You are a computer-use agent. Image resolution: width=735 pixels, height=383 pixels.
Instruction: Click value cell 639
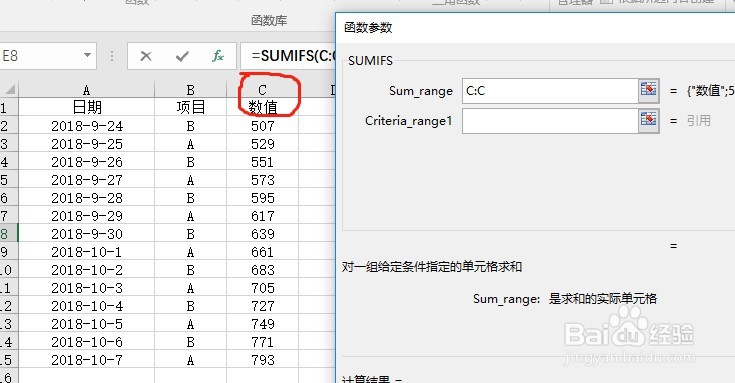[262, 233]
